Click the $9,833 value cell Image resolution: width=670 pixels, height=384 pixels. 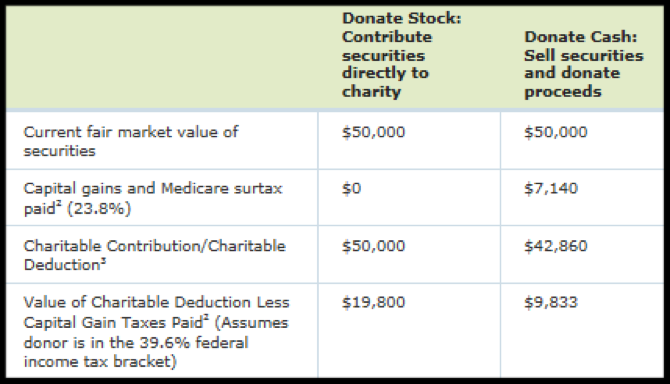pyautogui.click(x=551, y=302)
